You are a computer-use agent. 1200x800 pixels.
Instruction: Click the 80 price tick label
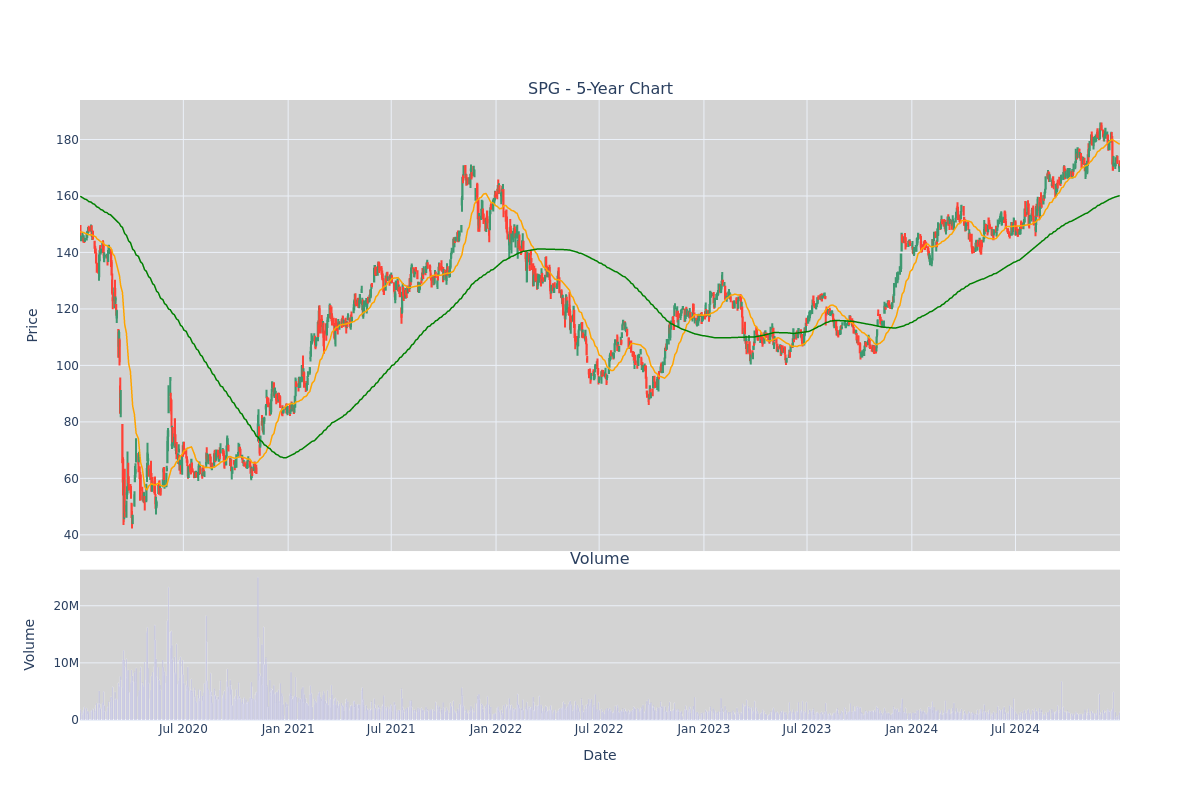pos(71,422)
